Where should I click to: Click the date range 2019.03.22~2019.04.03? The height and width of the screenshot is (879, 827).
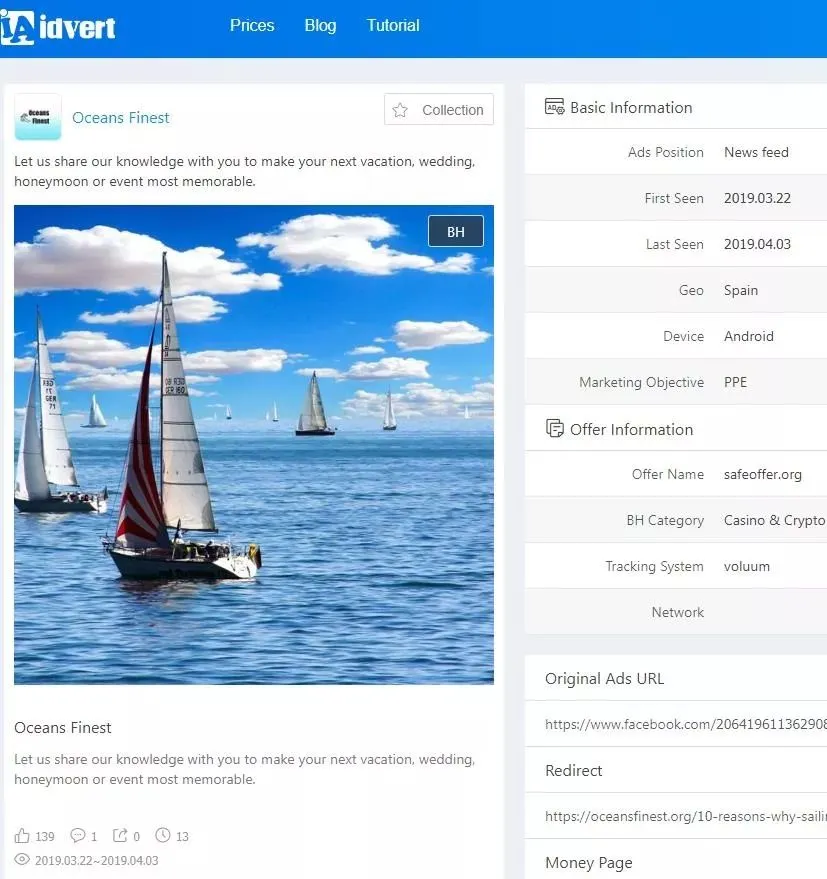pyautogui.click(x=96, y=861)
